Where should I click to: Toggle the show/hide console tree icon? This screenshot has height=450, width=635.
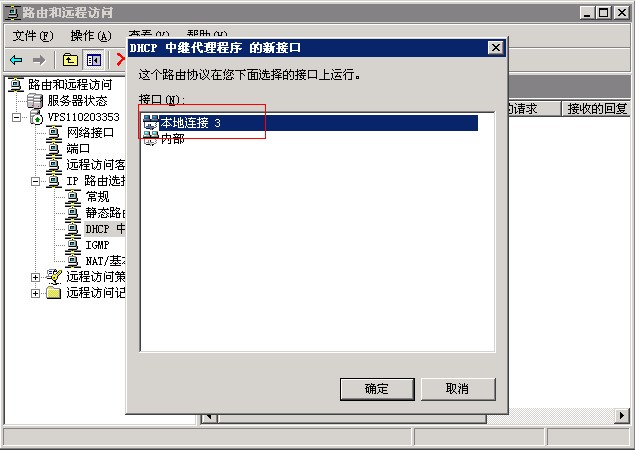94,60
